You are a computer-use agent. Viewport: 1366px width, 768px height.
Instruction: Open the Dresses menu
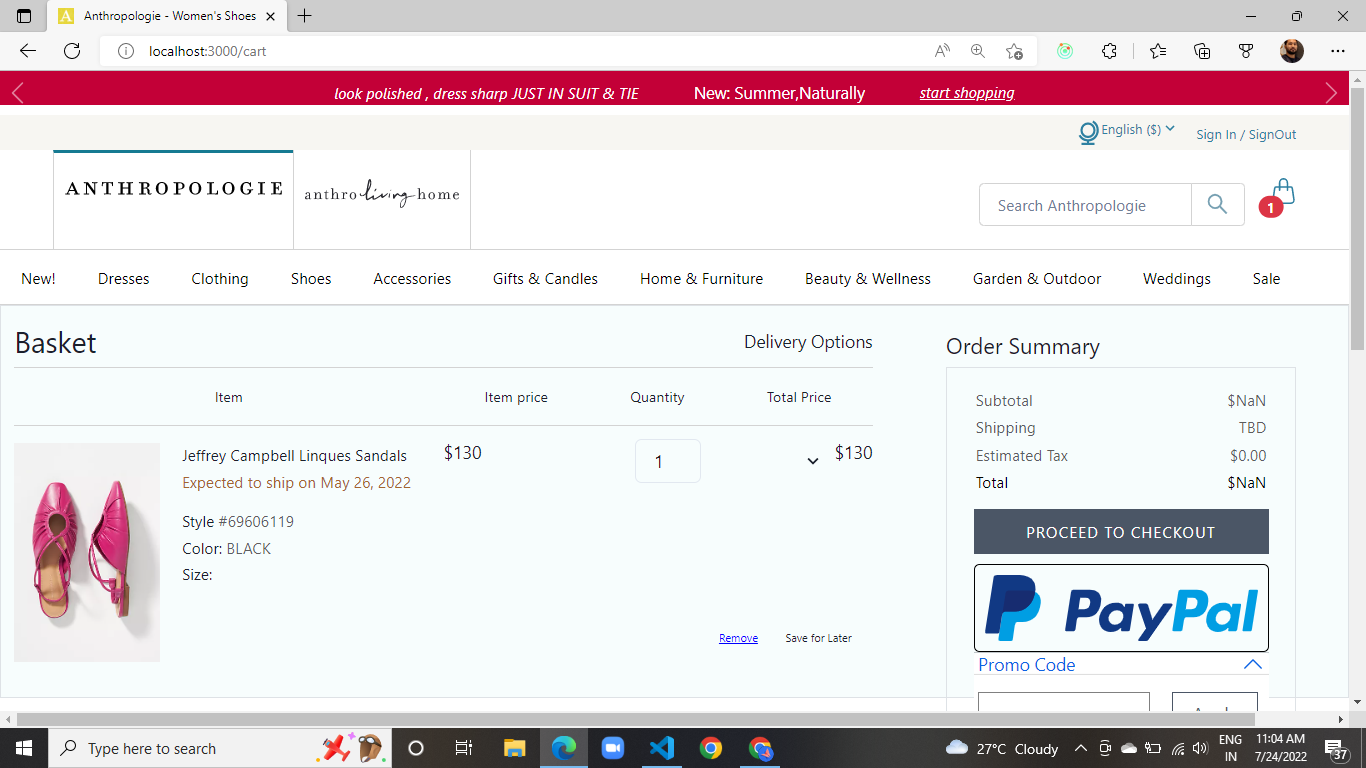click(x=124, y=279)
